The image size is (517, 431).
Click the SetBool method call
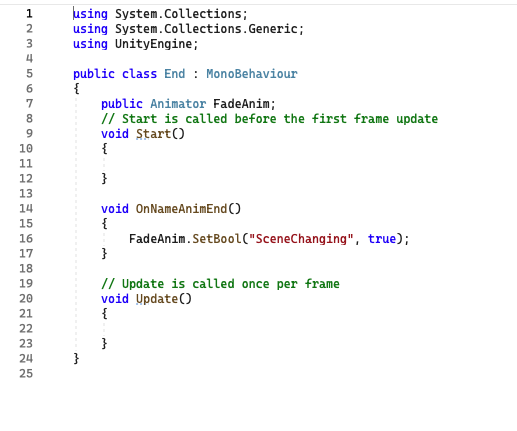(x=216, y=239)
